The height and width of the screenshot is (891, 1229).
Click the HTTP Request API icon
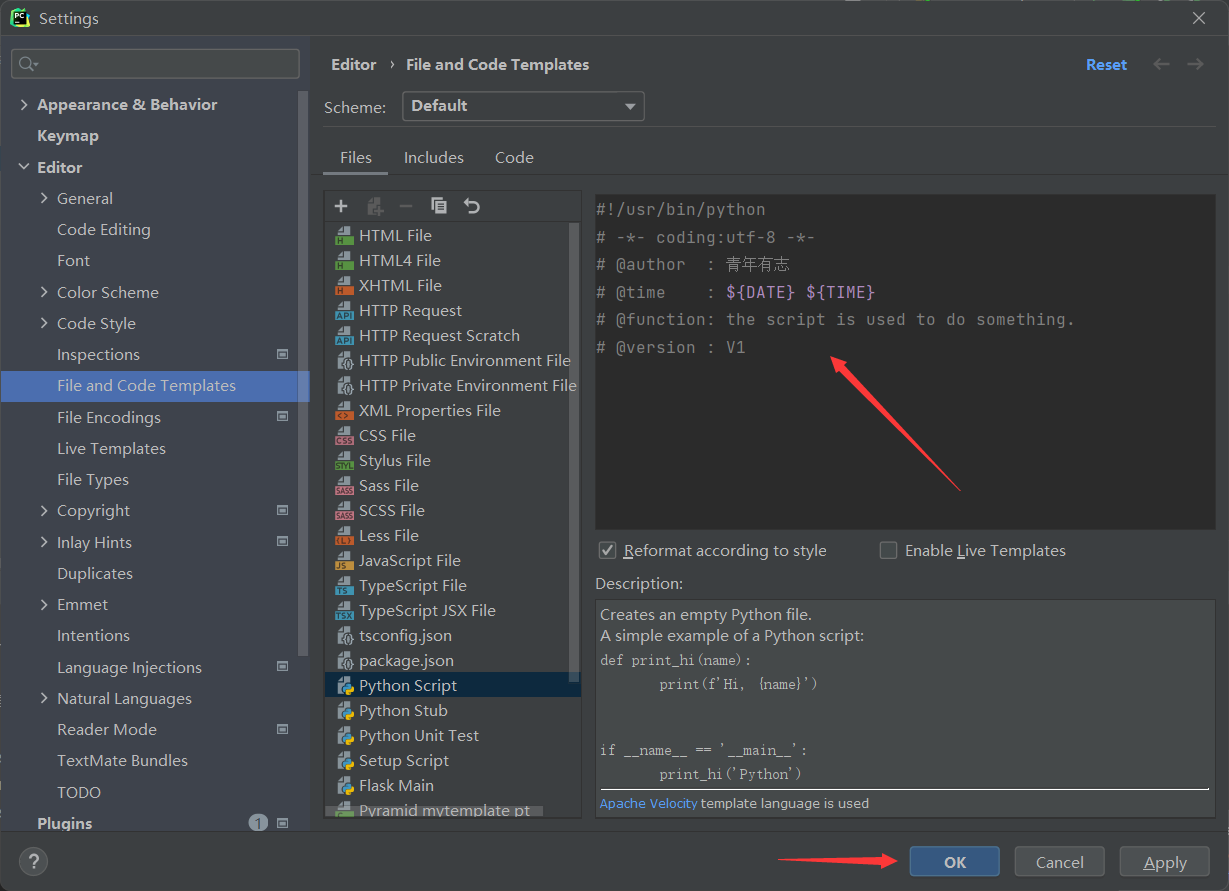click(344, 311)
